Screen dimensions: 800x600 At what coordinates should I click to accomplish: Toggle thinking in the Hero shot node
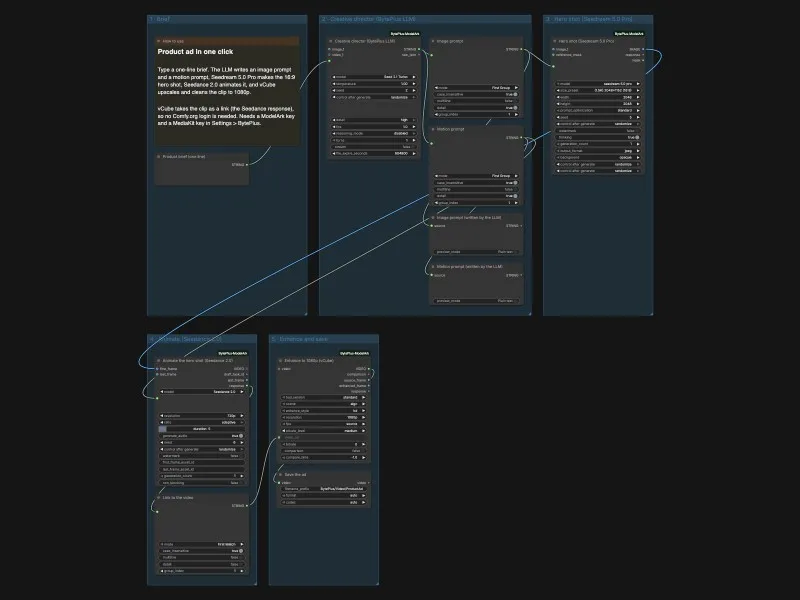tap(598, 137)
